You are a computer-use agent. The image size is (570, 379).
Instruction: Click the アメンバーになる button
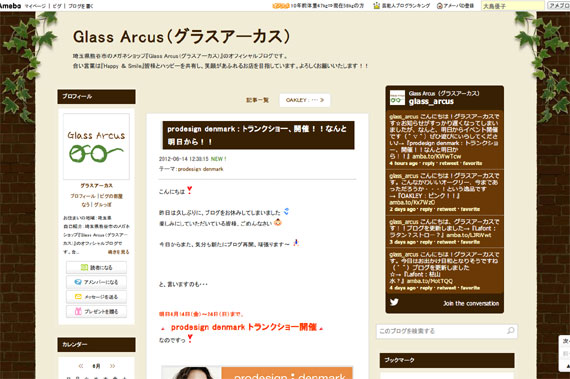(x=96, y=282)
